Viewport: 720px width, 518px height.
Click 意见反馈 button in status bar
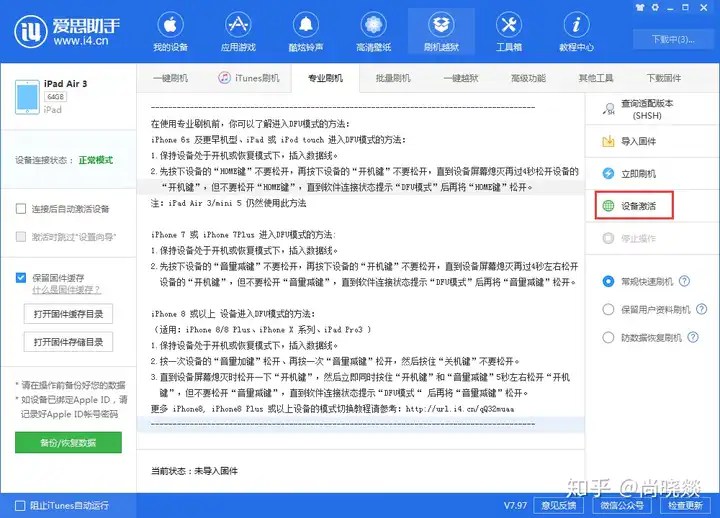pos(559,506)
